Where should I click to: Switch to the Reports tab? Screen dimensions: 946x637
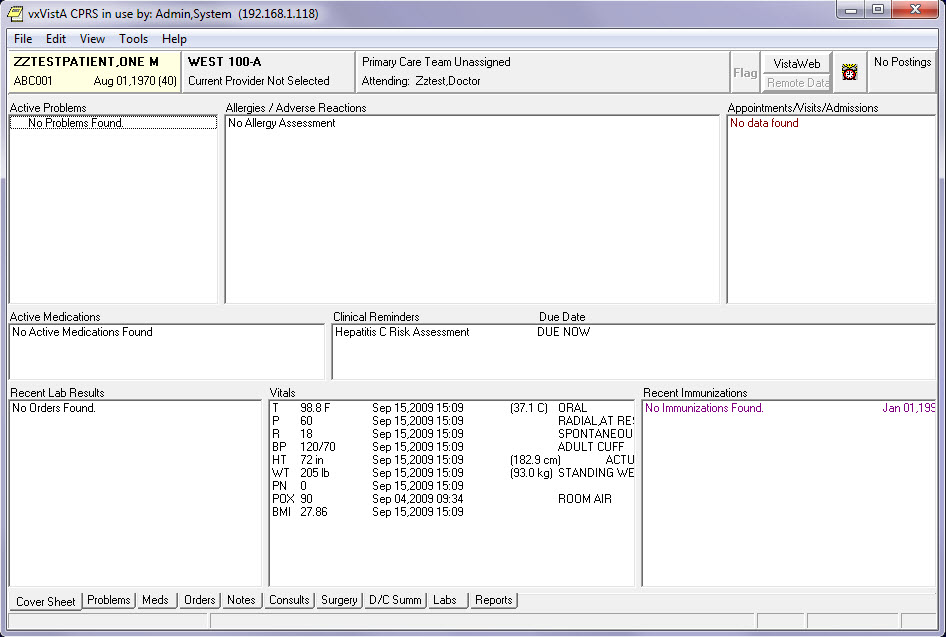click(494, 600)
